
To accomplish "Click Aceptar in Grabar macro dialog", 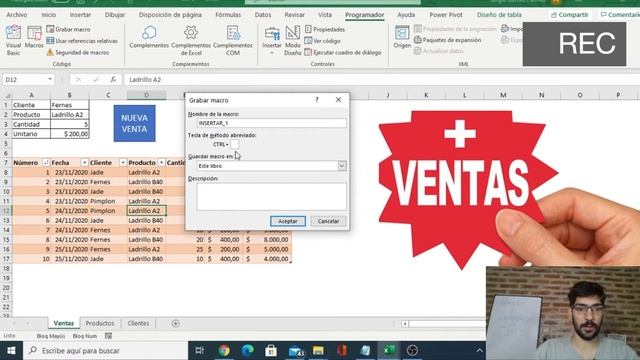I will point(288,221).
